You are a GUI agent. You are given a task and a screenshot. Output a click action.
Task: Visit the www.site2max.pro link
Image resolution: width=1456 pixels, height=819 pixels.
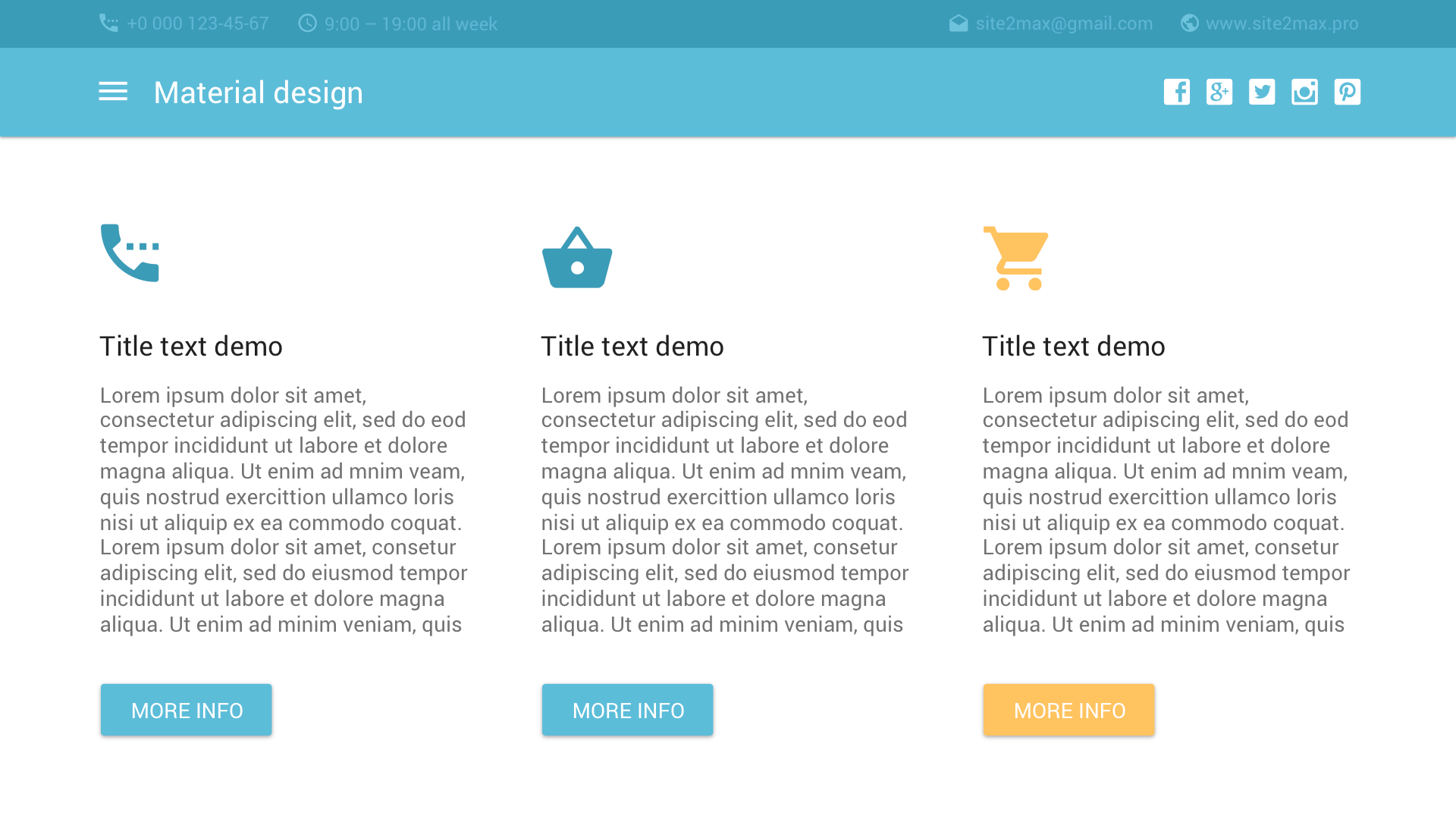pos(1282,24)
